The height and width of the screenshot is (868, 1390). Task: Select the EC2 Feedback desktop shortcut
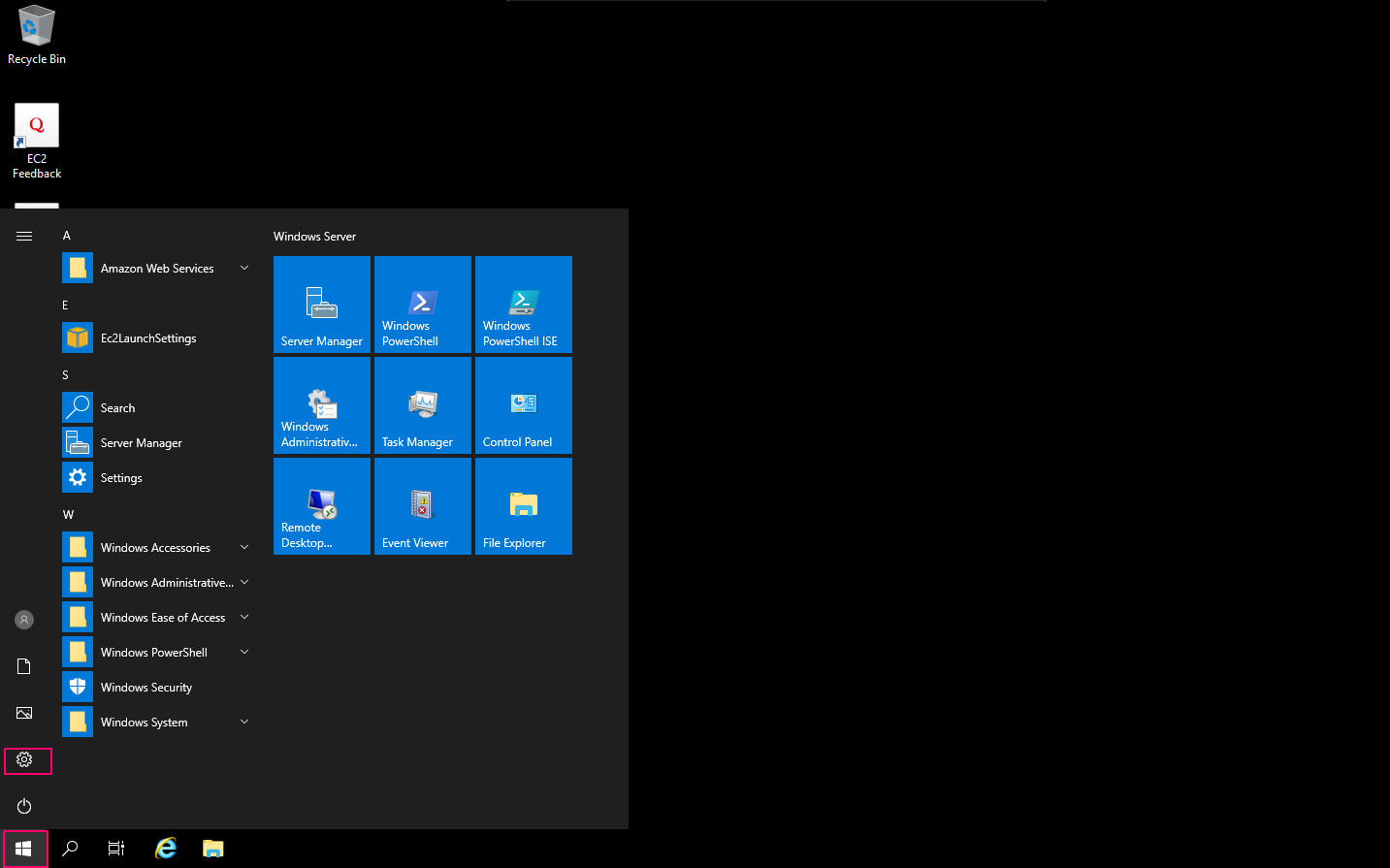click(37, 142)
